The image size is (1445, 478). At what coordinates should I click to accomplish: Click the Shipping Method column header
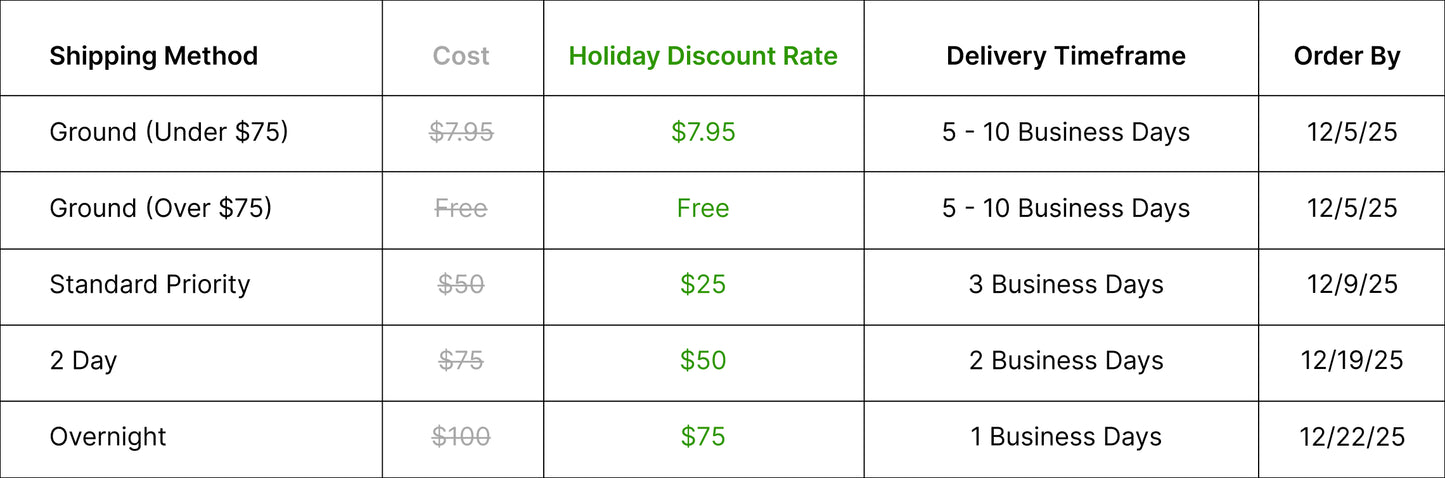coord(153,56)
